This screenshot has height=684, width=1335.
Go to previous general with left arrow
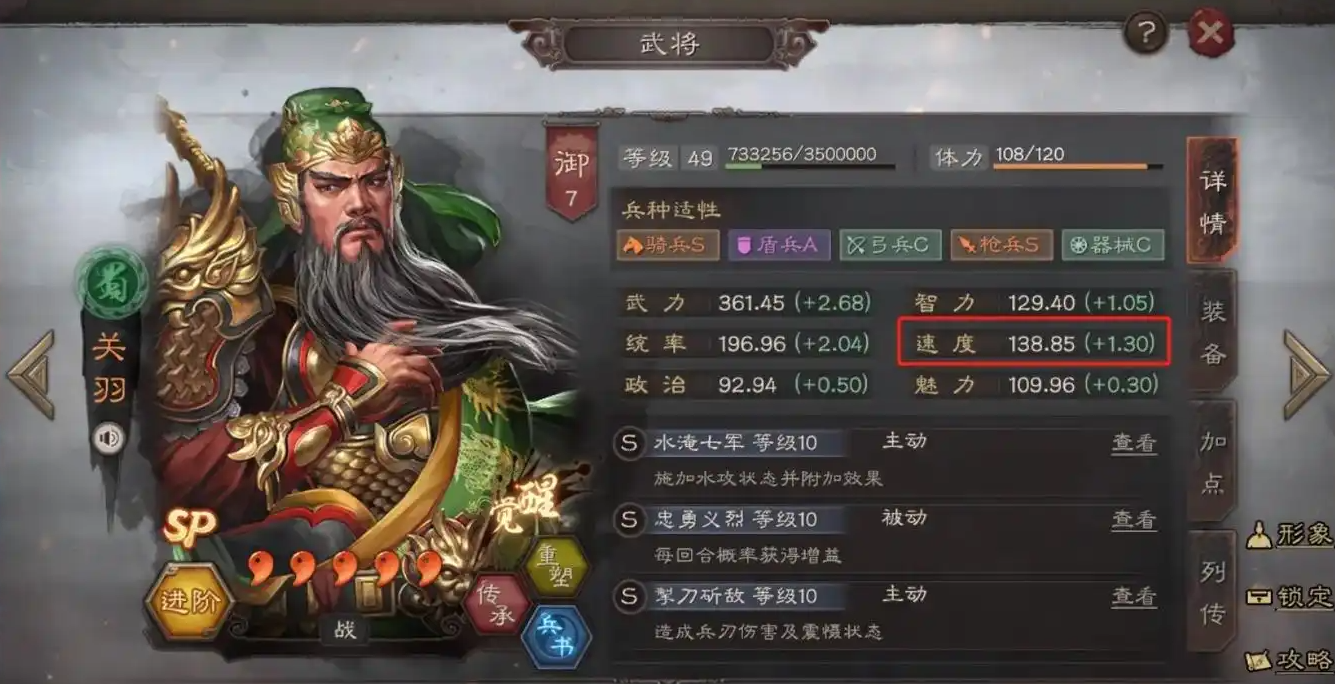(x=31, y=374)
